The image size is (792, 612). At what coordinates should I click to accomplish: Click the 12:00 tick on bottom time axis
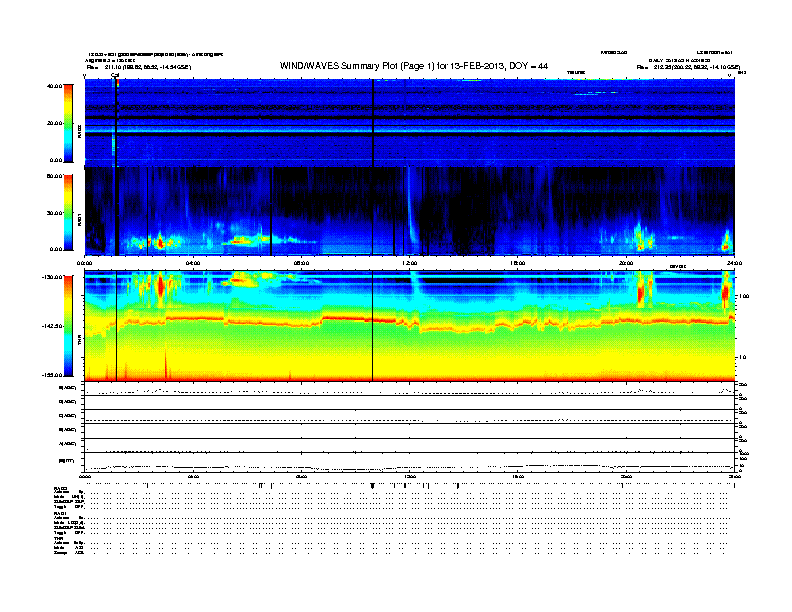pos(410,477)
